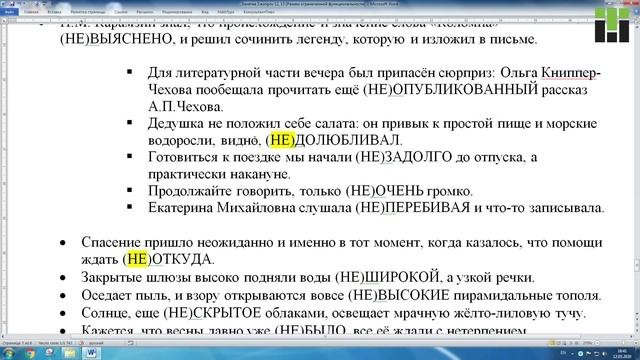Click the spell-check proofing icon in status bar
Screen dimensions: 640x360
[x=81, y=343]
